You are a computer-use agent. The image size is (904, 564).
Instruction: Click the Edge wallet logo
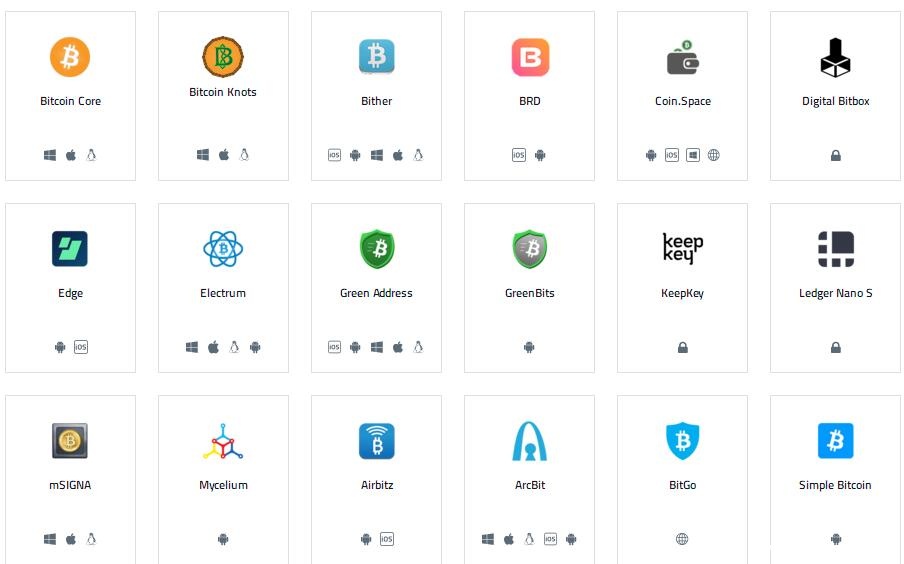70,249
